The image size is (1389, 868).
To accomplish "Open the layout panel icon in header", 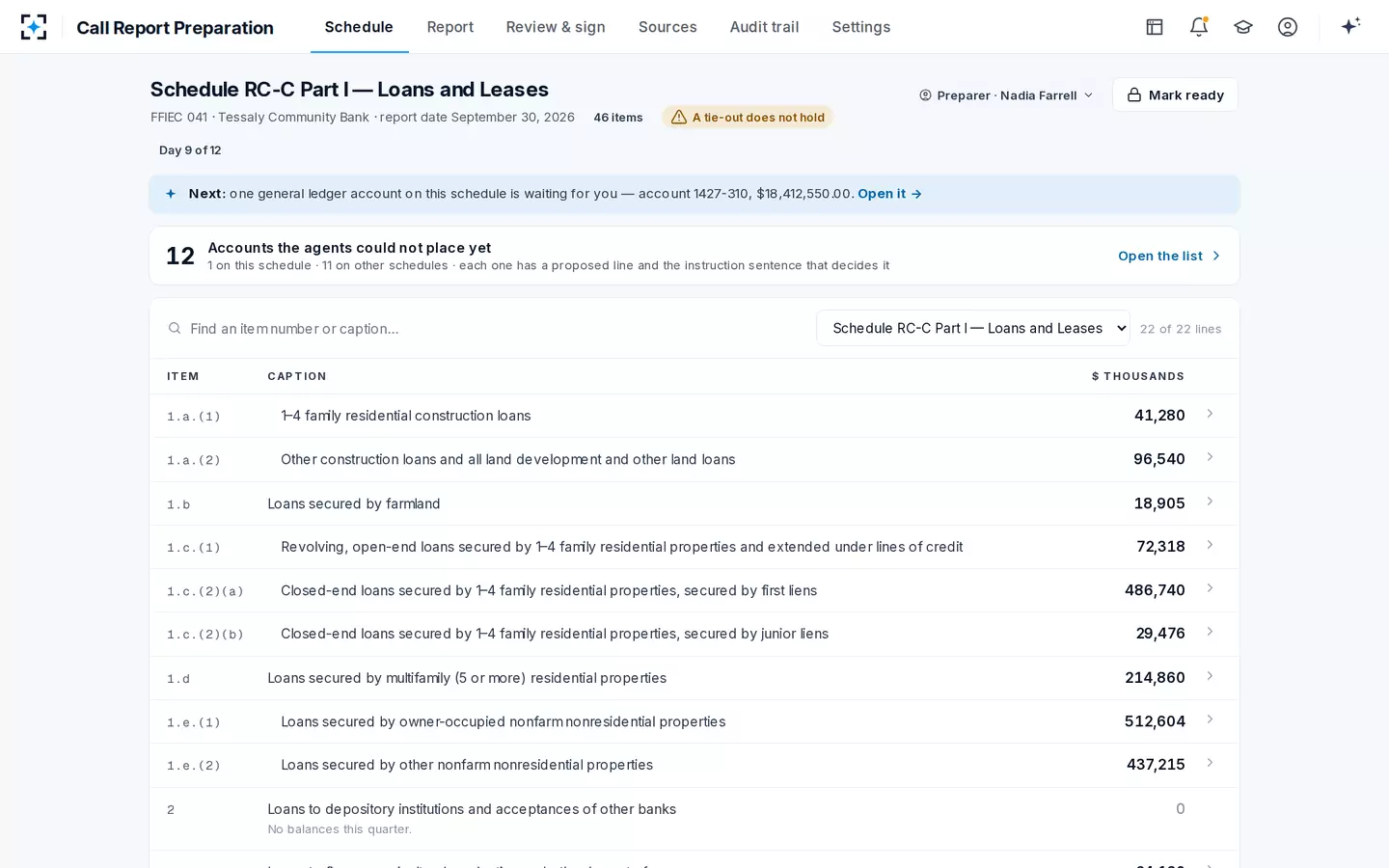I will click(1155, 27).
